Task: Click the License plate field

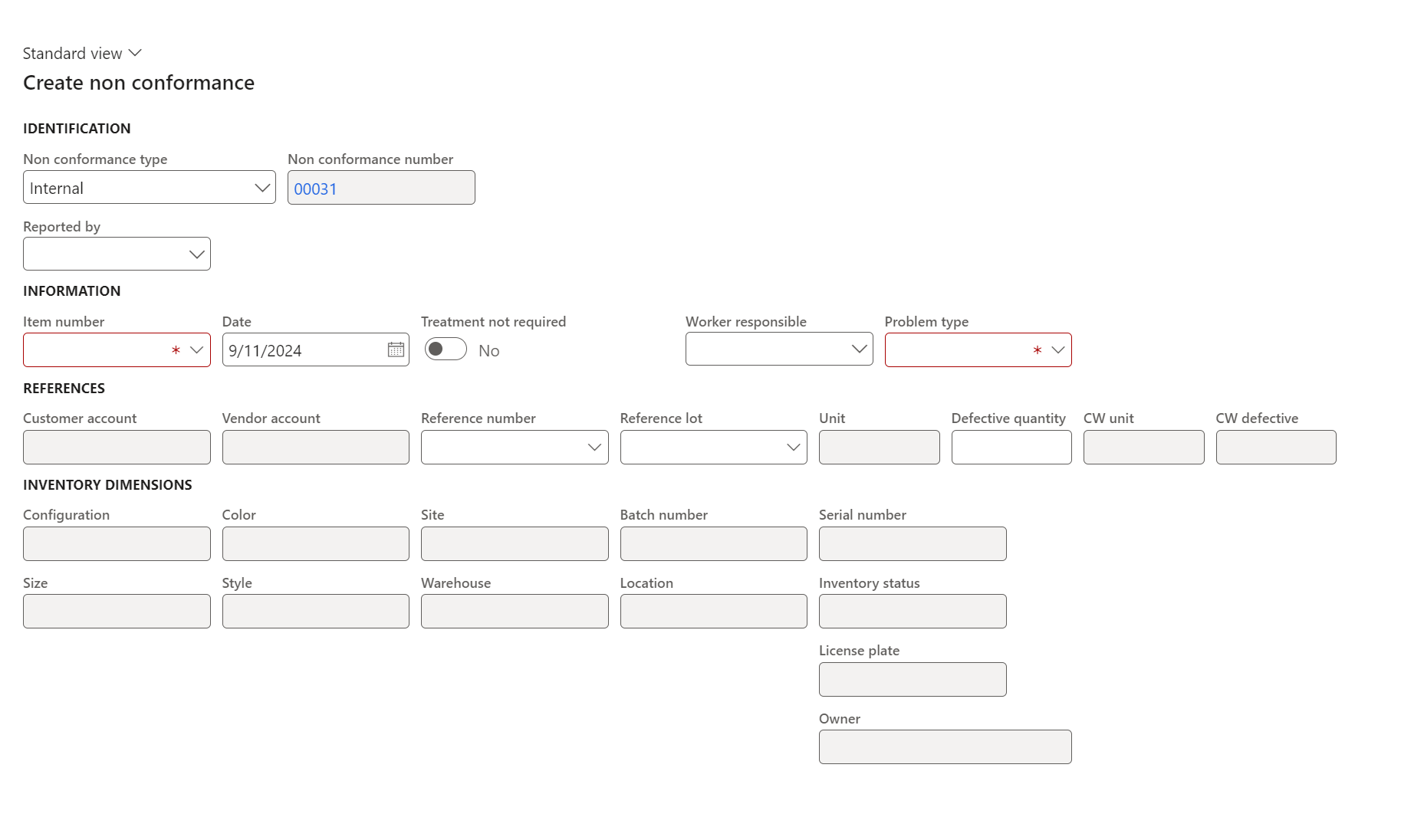Action: pos(912,680)
